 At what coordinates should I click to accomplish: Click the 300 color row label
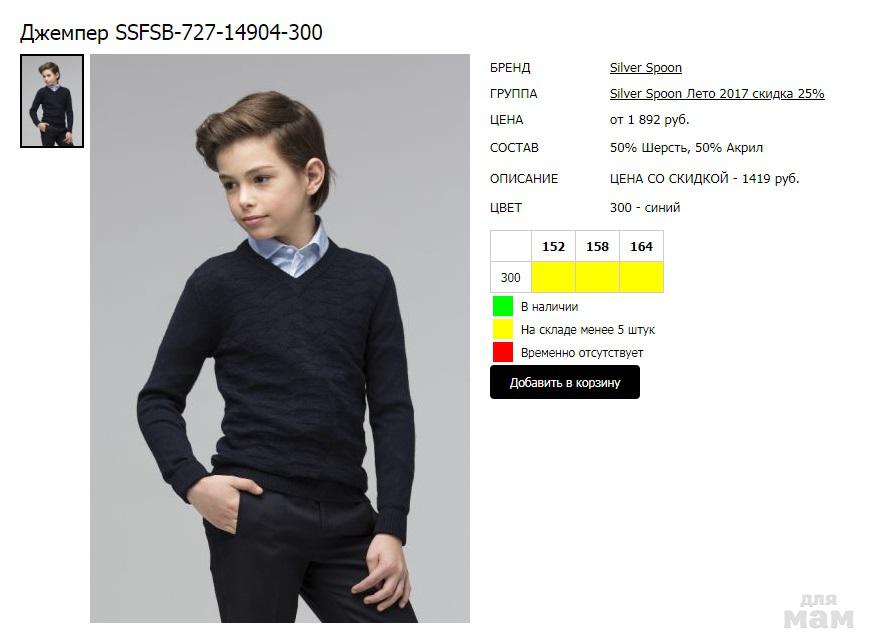[x=510, y=277]
